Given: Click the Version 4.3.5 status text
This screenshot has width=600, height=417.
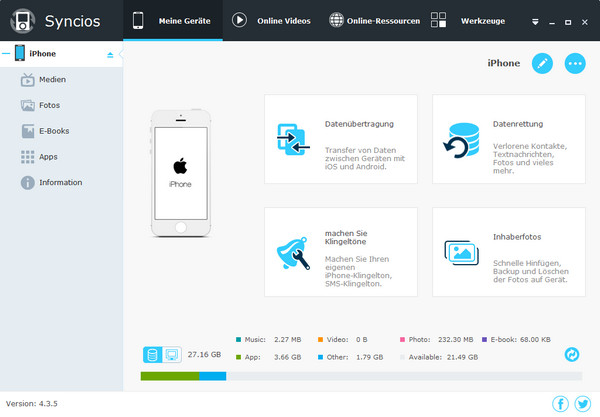Looking at the screenshot, I should [x=32, y=404].
